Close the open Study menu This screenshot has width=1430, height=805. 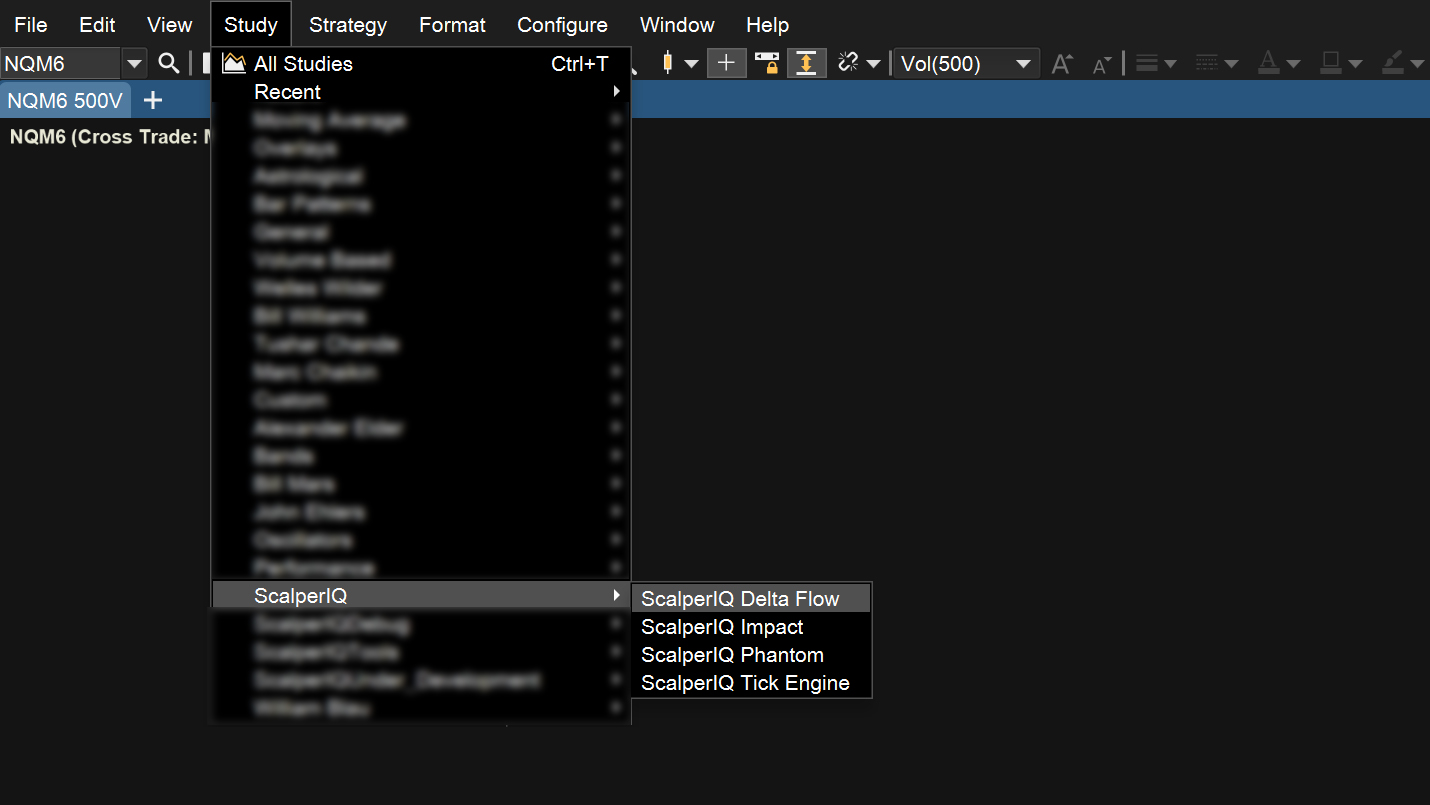click(x=251, y=25)
